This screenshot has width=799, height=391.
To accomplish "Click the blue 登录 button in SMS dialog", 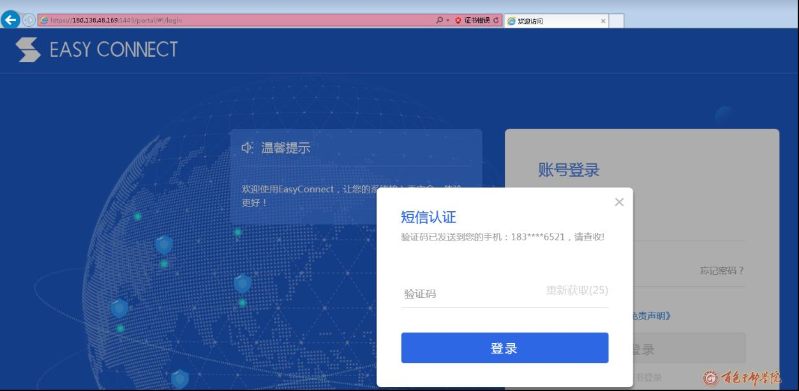I will (504, 348).
